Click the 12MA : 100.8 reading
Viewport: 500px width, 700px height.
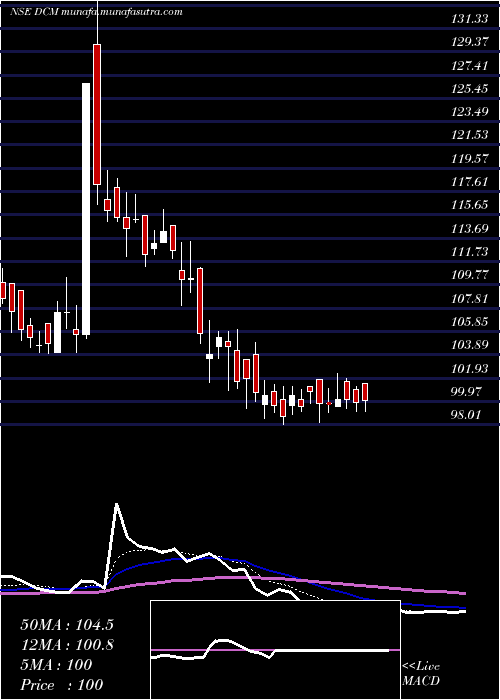pos(67,645)
